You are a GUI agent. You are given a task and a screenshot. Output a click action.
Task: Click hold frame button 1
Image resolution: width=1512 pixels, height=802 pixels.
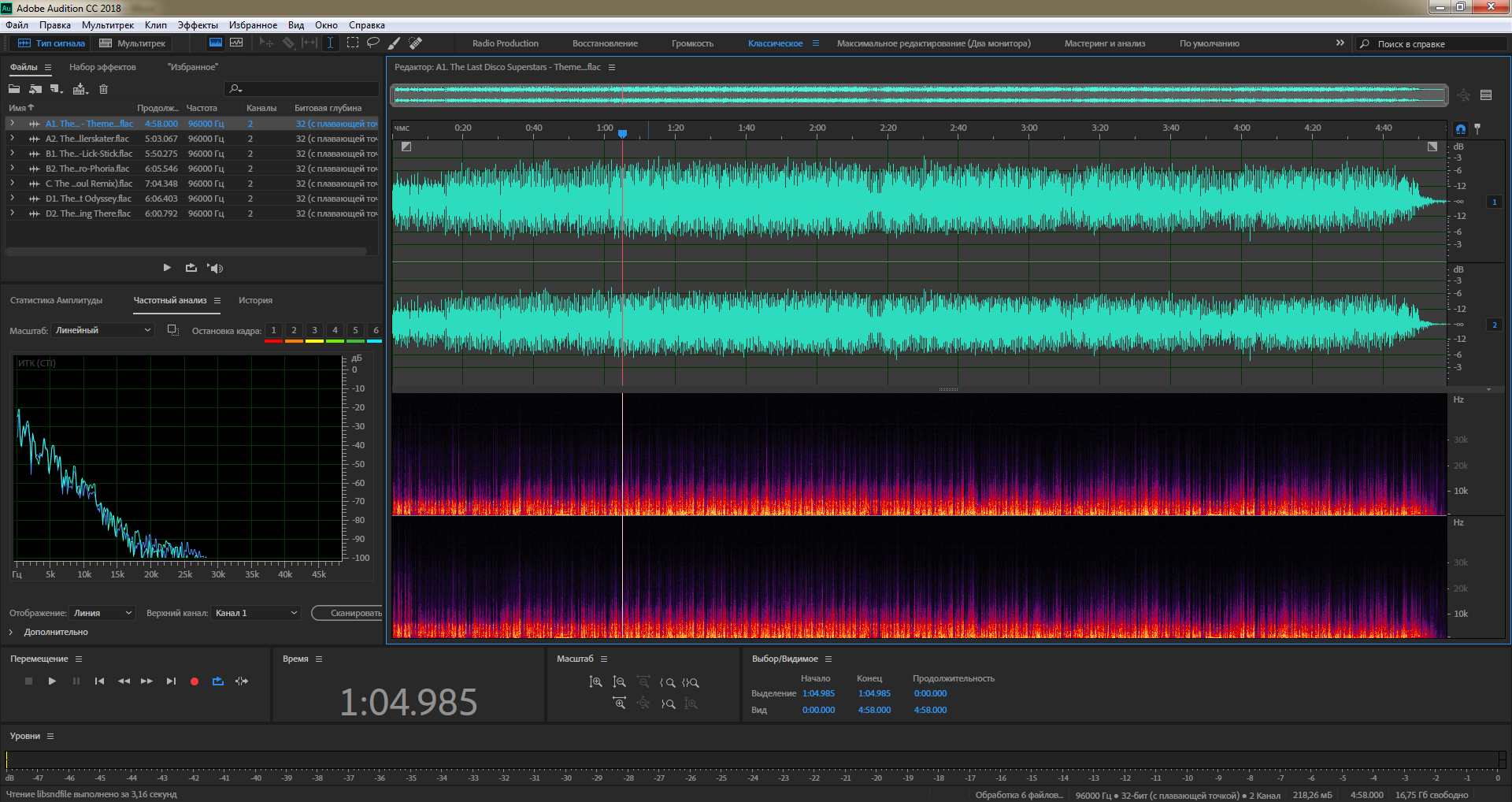coord(273,331)
